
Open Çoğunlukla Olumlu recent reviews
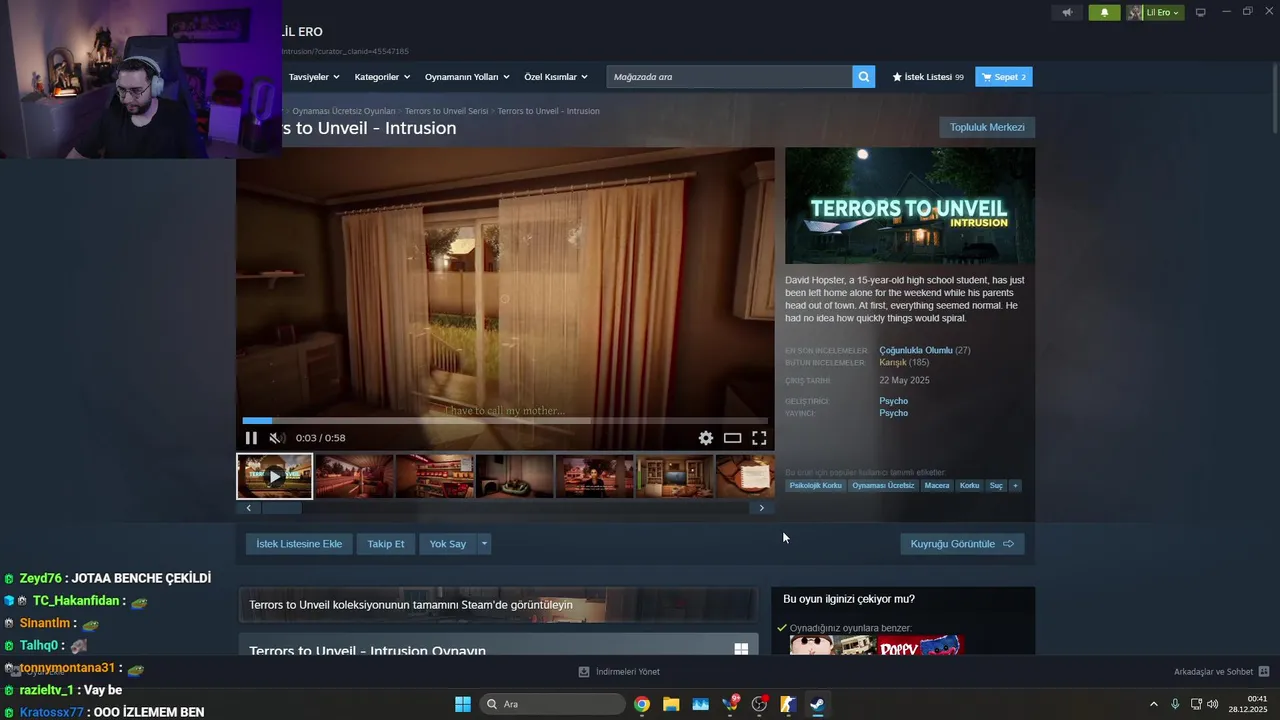pyautogui.click(x=916, y=350)
